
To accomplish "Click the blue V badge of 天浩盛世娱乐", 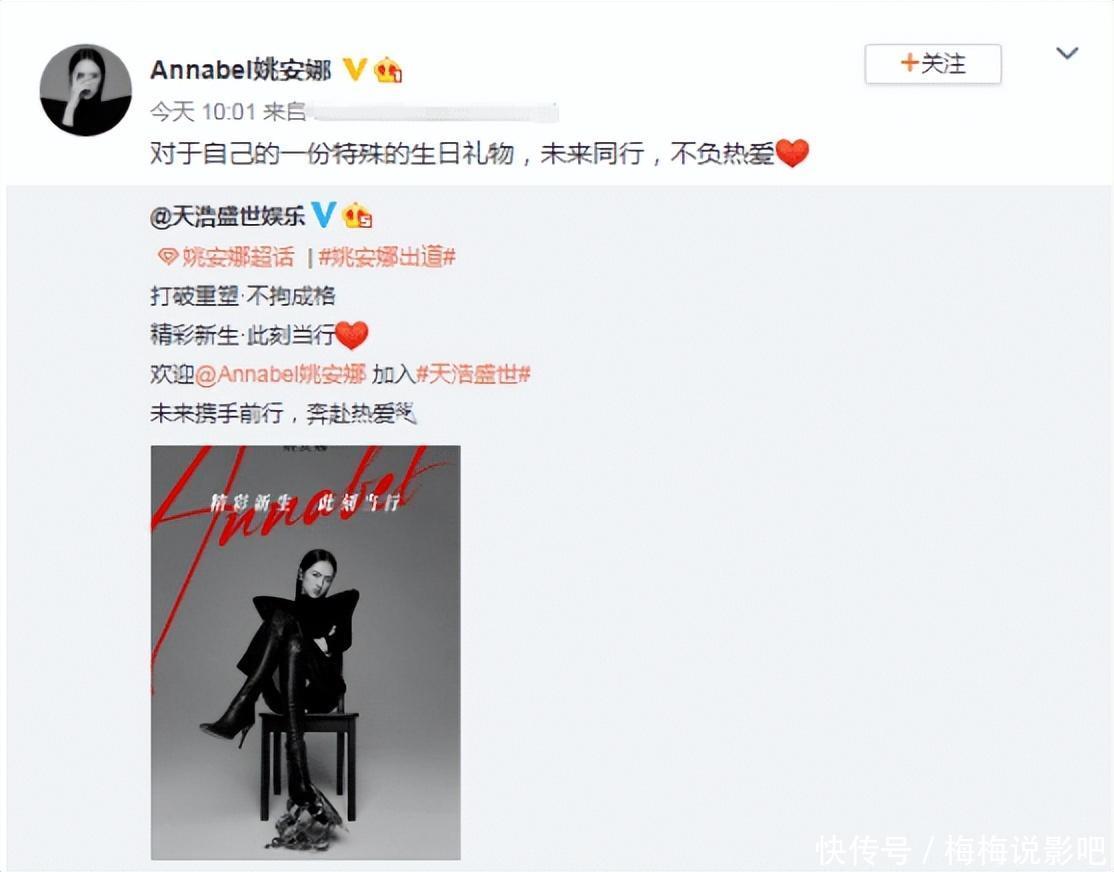I will (323, 215).
